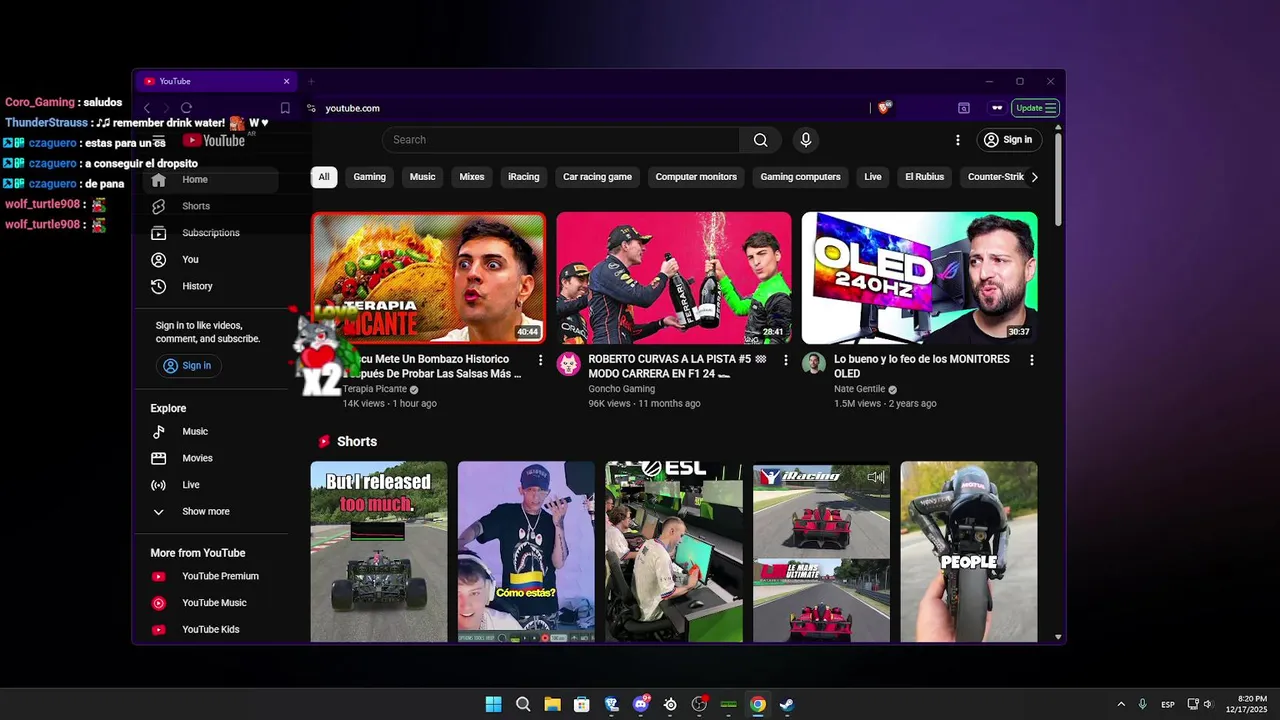Open Nate Gentile channel name link

859,389
